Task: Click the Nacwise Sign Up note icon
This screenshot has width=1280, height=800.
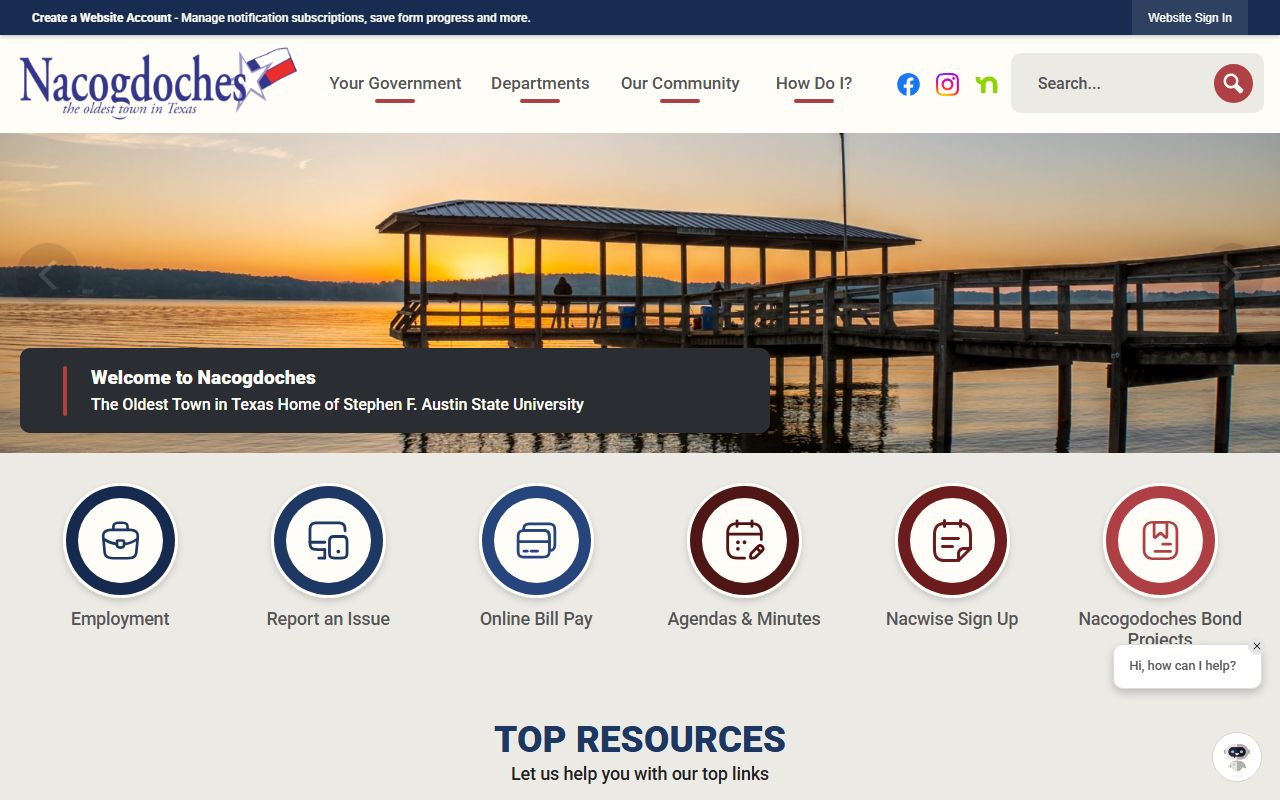Action: pos(952,541)
